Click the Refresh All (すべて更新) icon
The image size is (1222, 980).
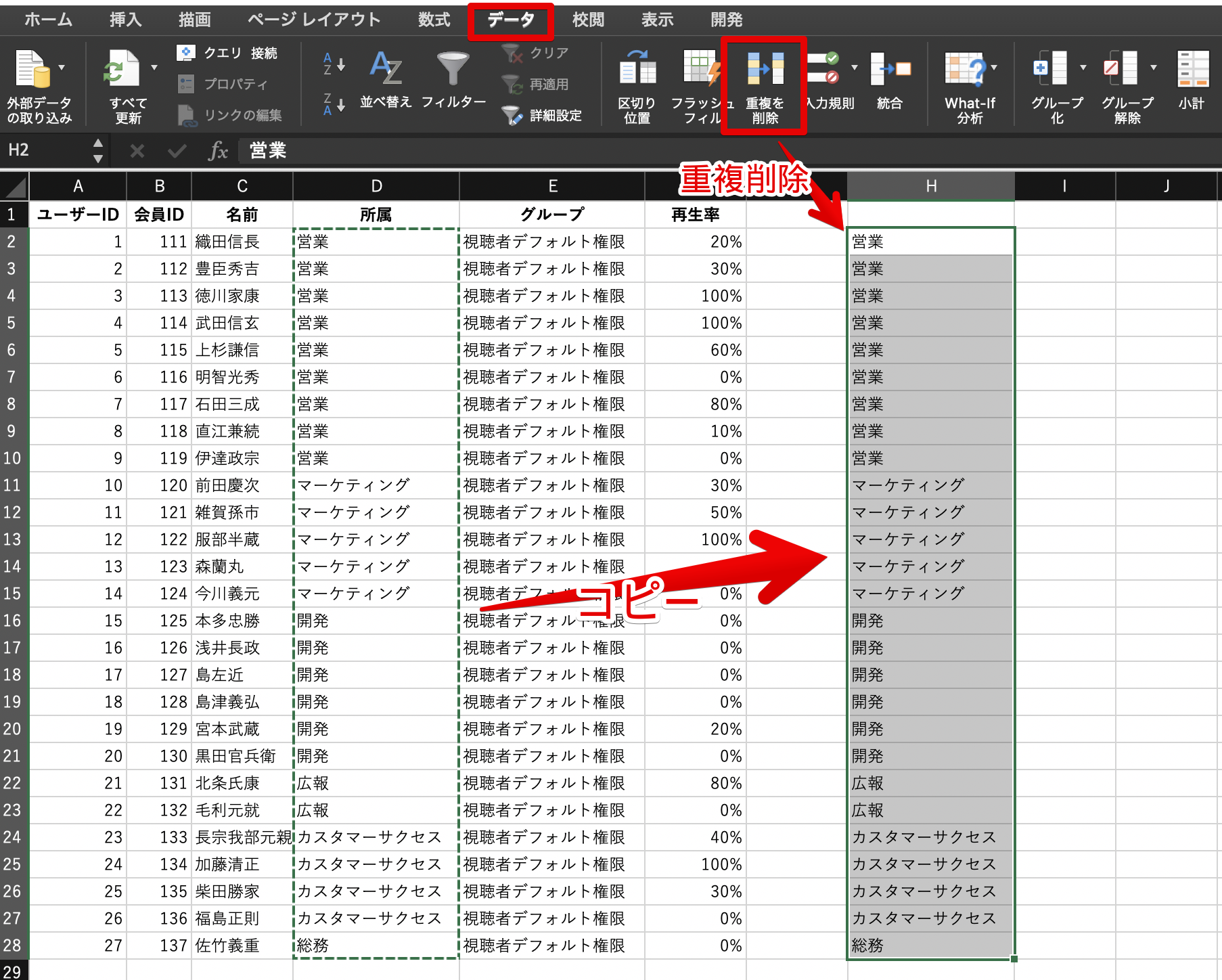(x=122, y=70)
